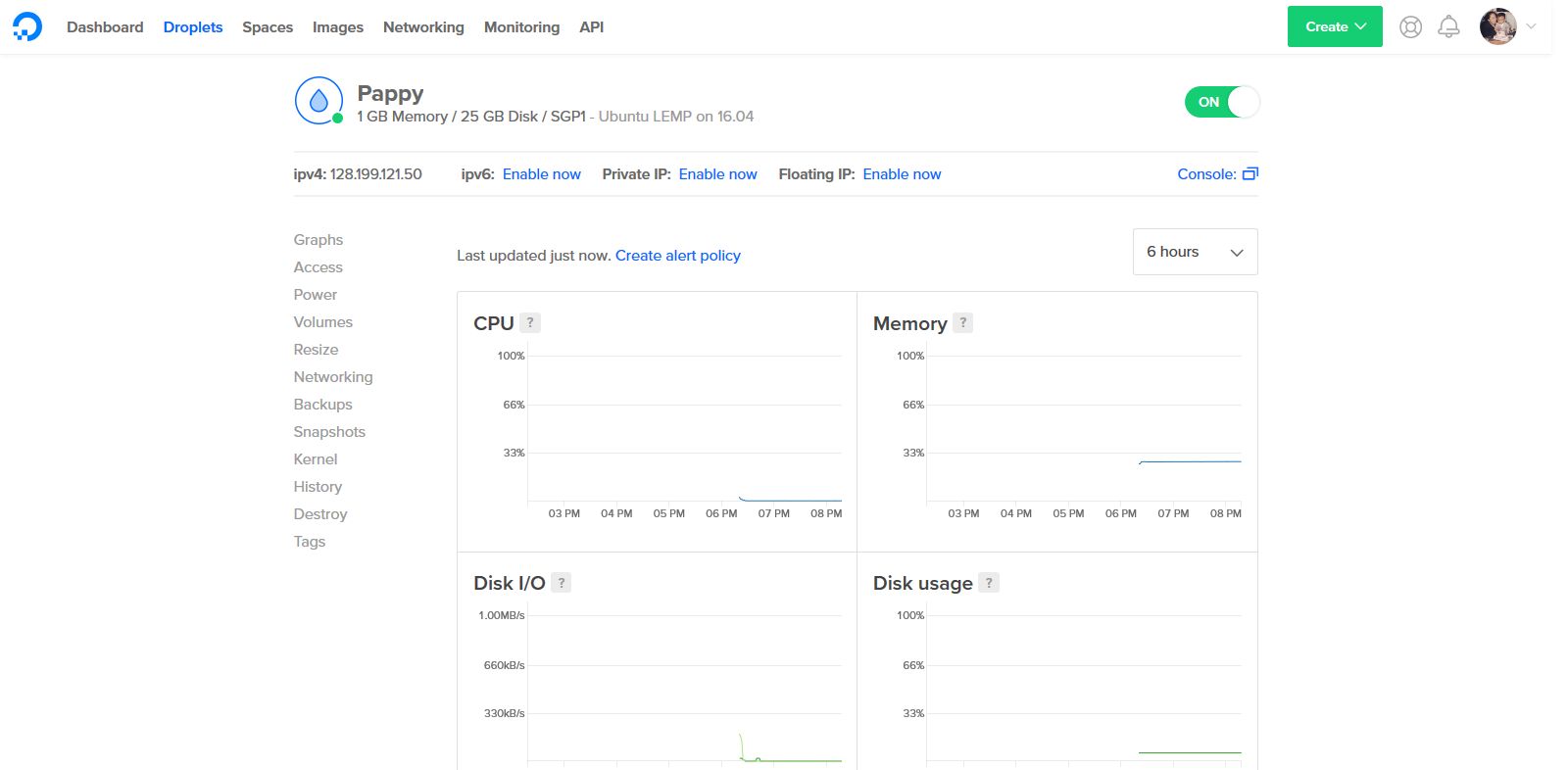The width and height of the screenshot is (1568, 770).
Task: Click the CPU help question mark
Action: click(530, 322)
